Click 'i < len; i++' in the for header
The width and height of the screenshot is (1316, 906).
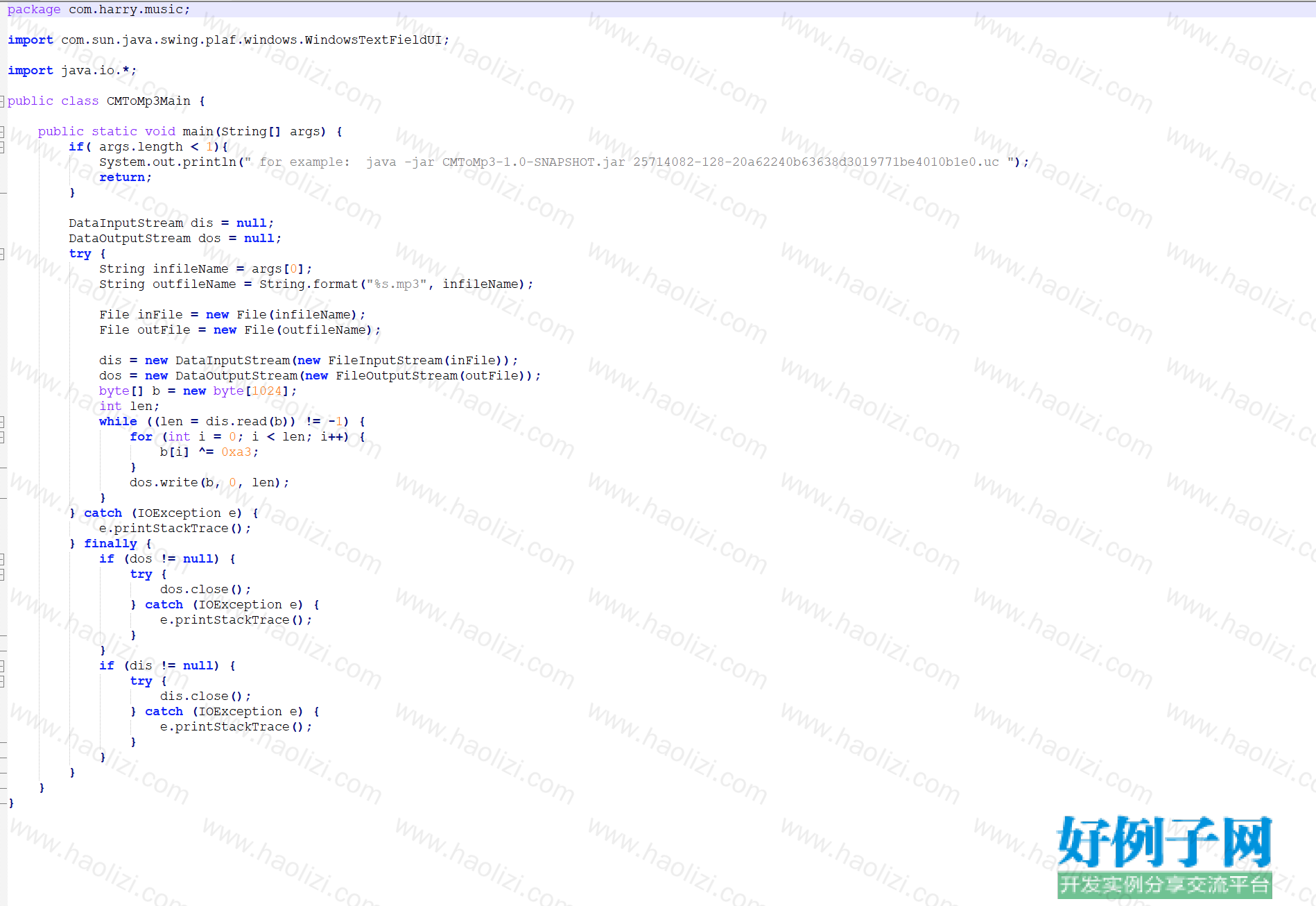[300, 437]
